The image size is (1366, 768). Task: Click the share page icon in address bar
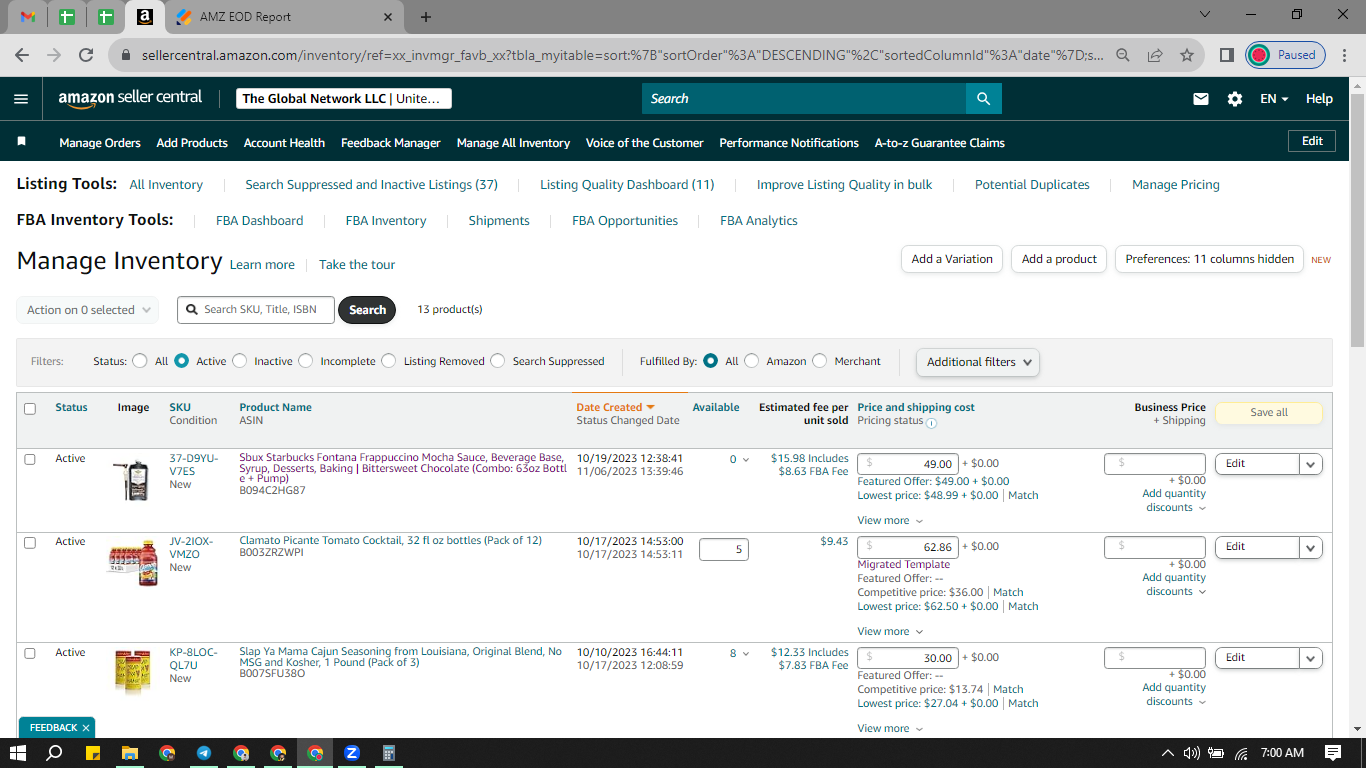[x=1155, y=55]
